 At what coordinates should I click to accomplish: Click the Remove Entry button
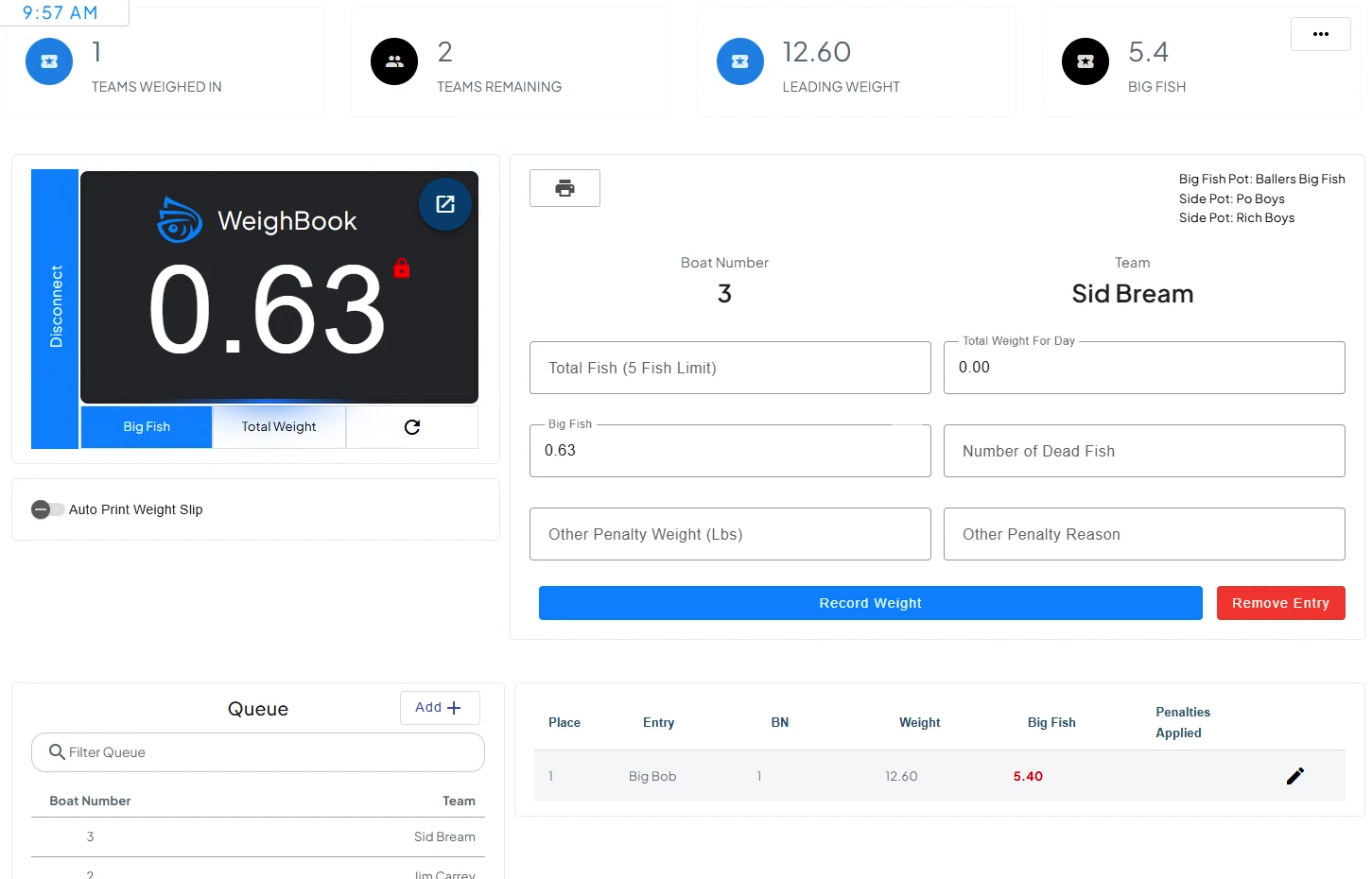click(1281, 603)
